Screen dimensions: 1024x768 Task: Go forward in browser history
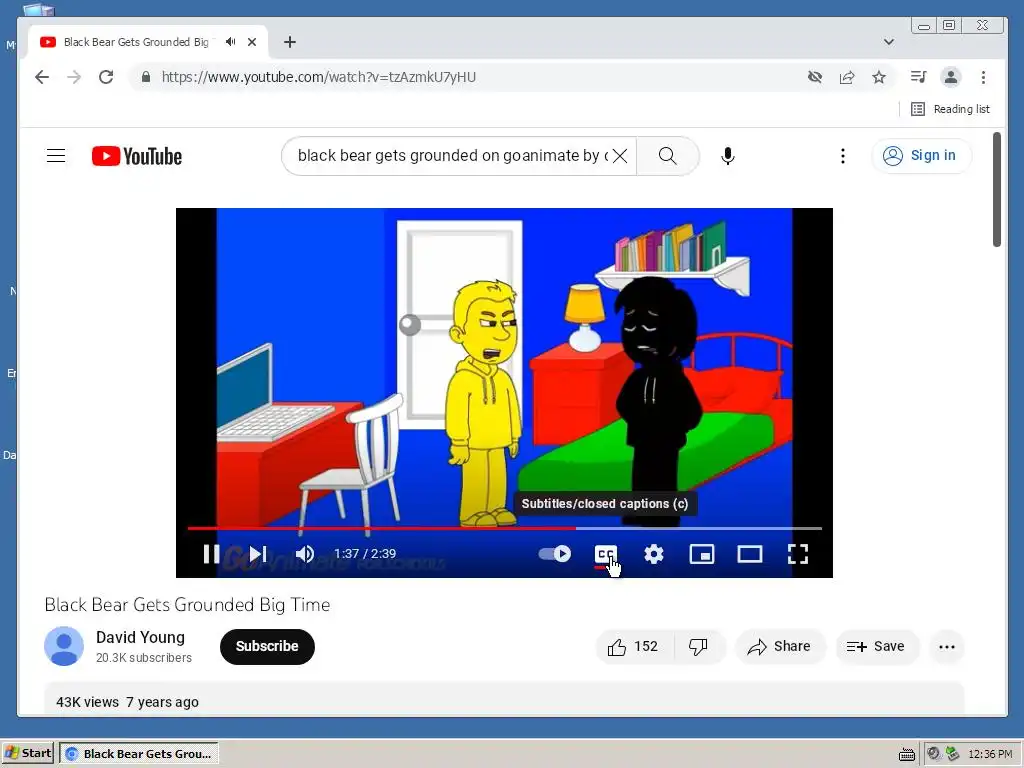click(x=74, y=77)
